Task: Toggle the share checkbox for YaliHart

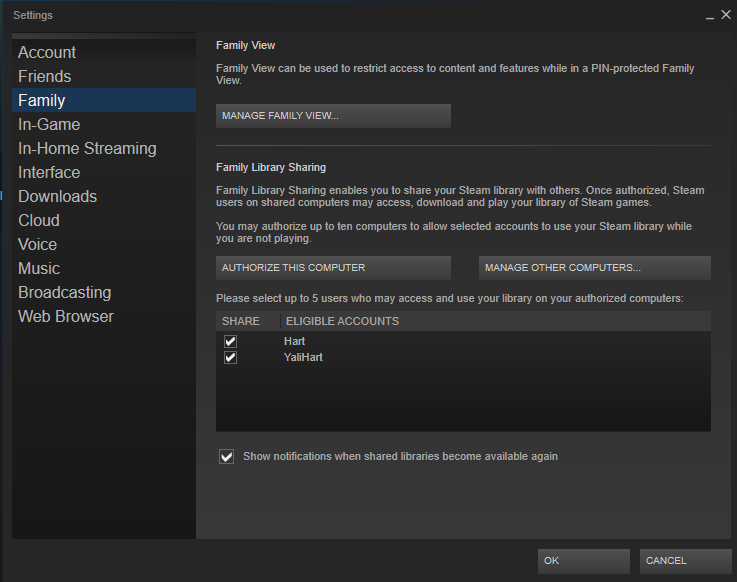Action: 230,357
